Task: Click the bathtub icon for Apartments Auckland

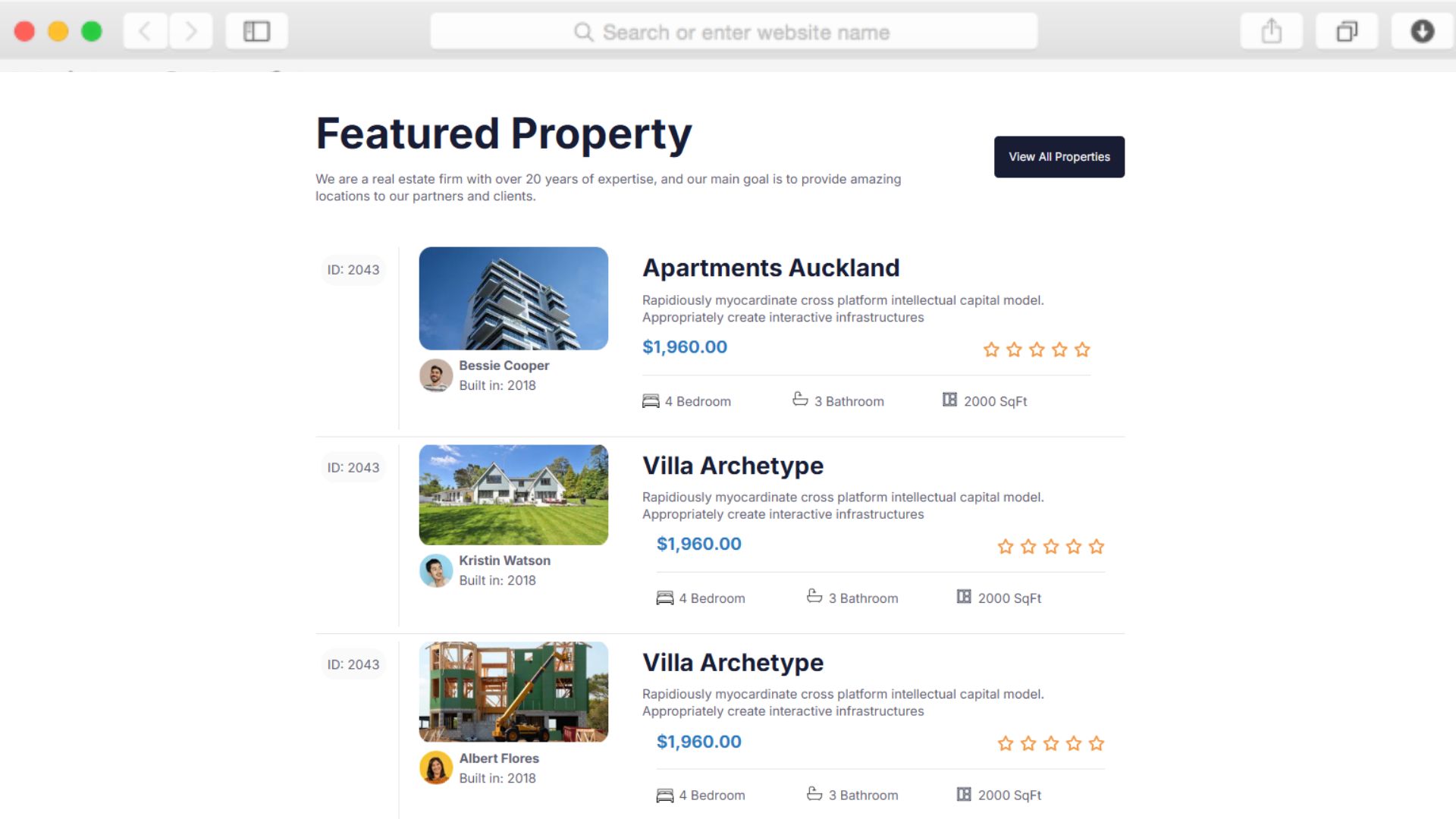Action: (800, 399)
